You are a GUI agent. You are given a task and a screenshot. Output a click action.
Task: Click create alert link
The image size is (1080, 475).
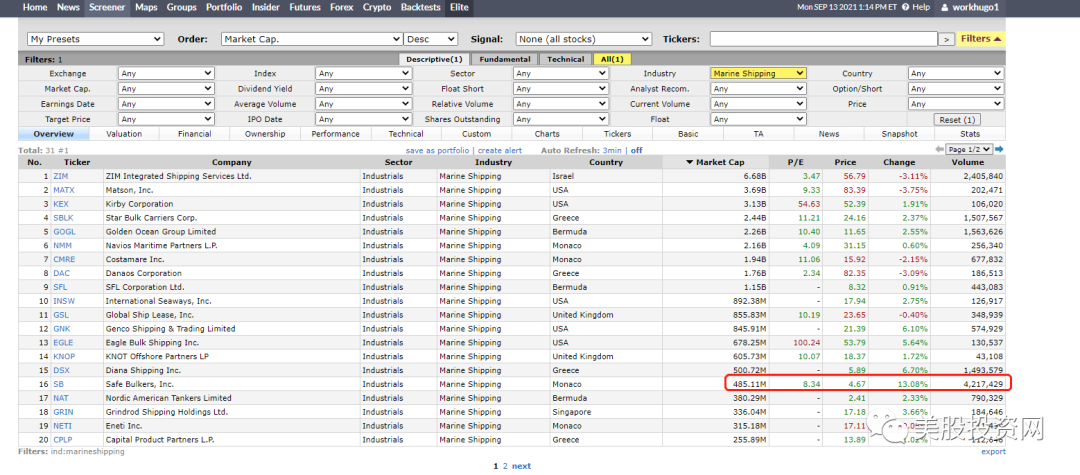click(x=500, y=150)
